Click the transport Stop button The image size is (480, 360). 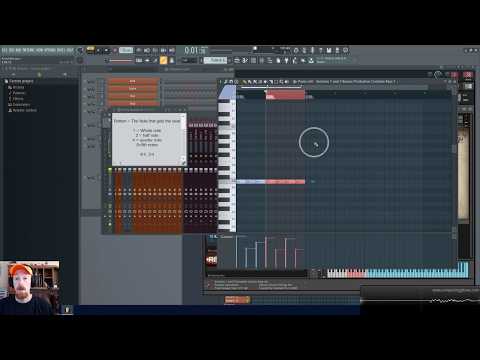(107, 50)
